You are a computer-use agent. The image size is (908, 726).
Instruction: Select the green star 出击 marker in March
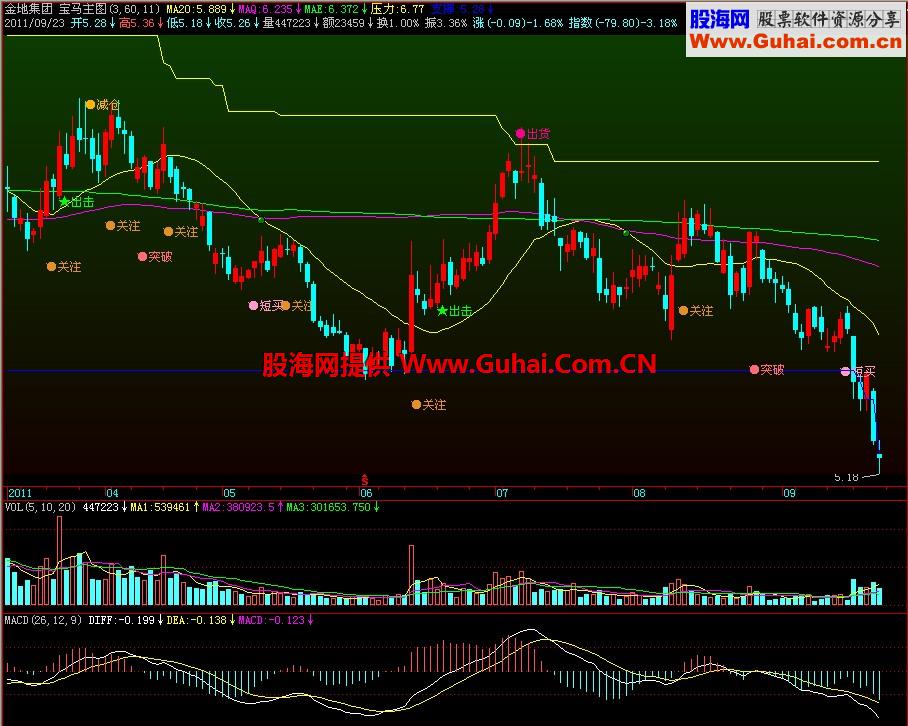[77, 202]
